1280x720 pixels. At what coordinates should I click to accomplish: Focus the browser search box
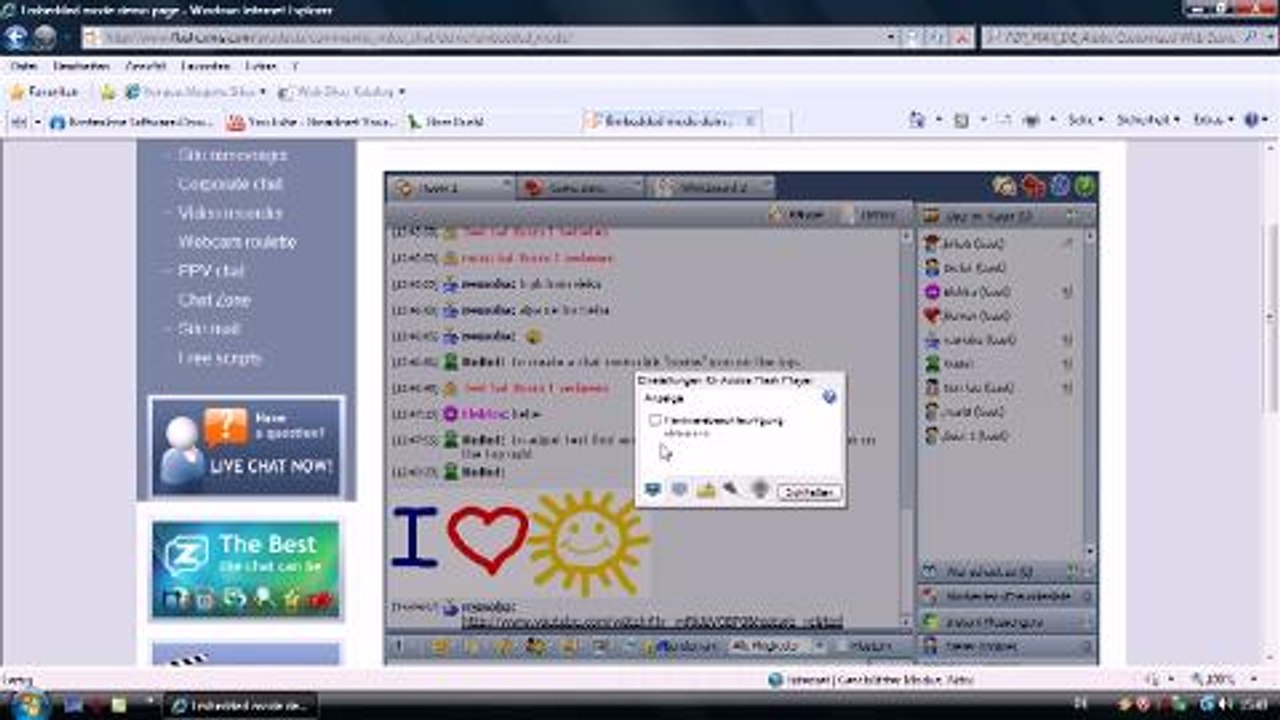coord(1113,37)
